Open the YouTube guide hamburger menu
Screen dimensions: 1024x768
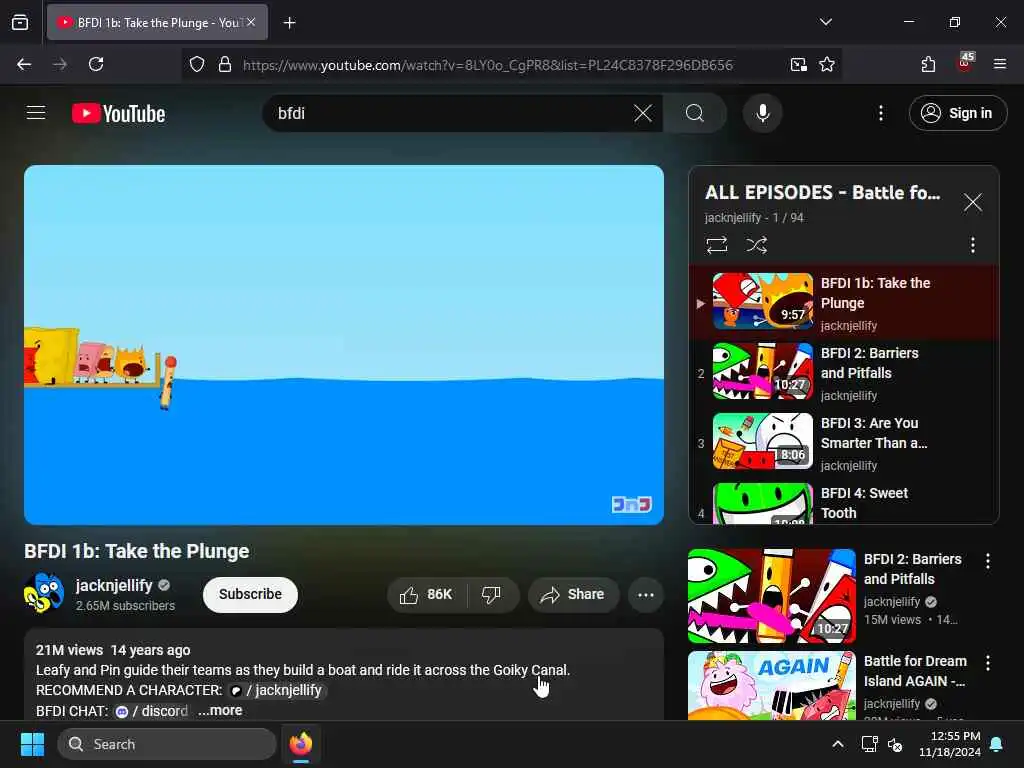coord(36,113)
